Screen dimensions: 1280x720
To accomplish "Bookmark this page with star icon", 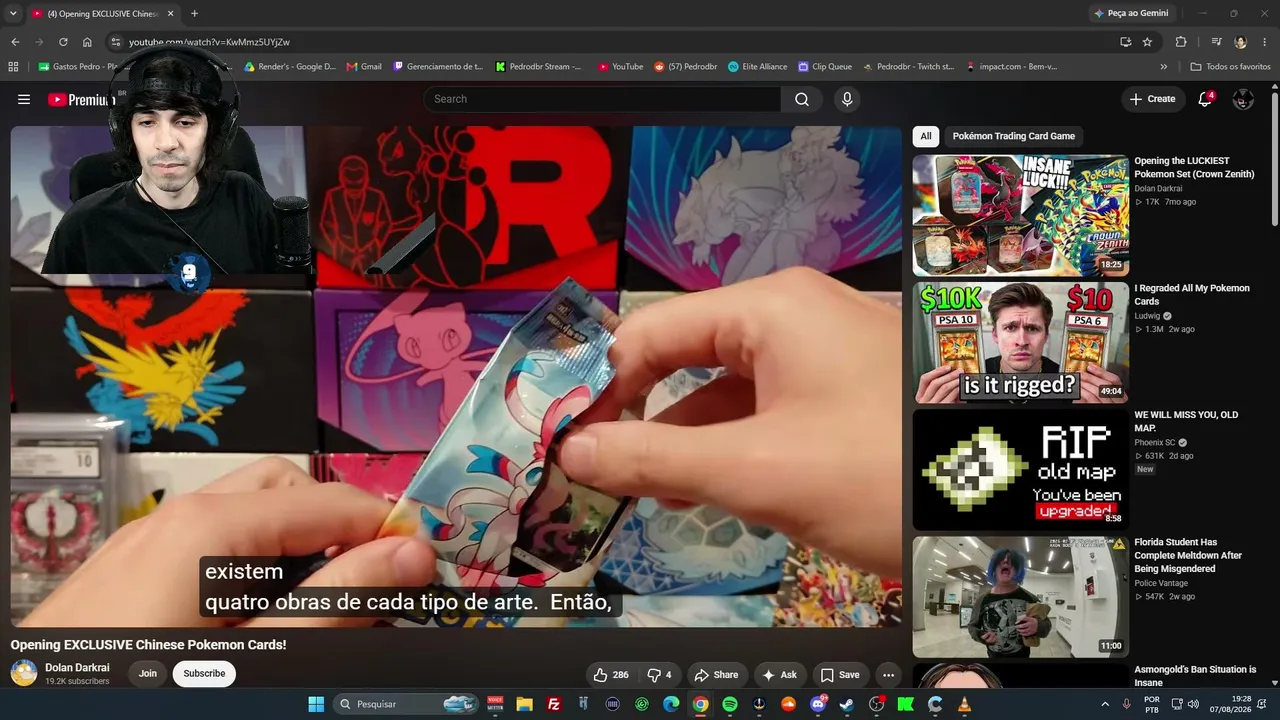I will [1147, 42].
